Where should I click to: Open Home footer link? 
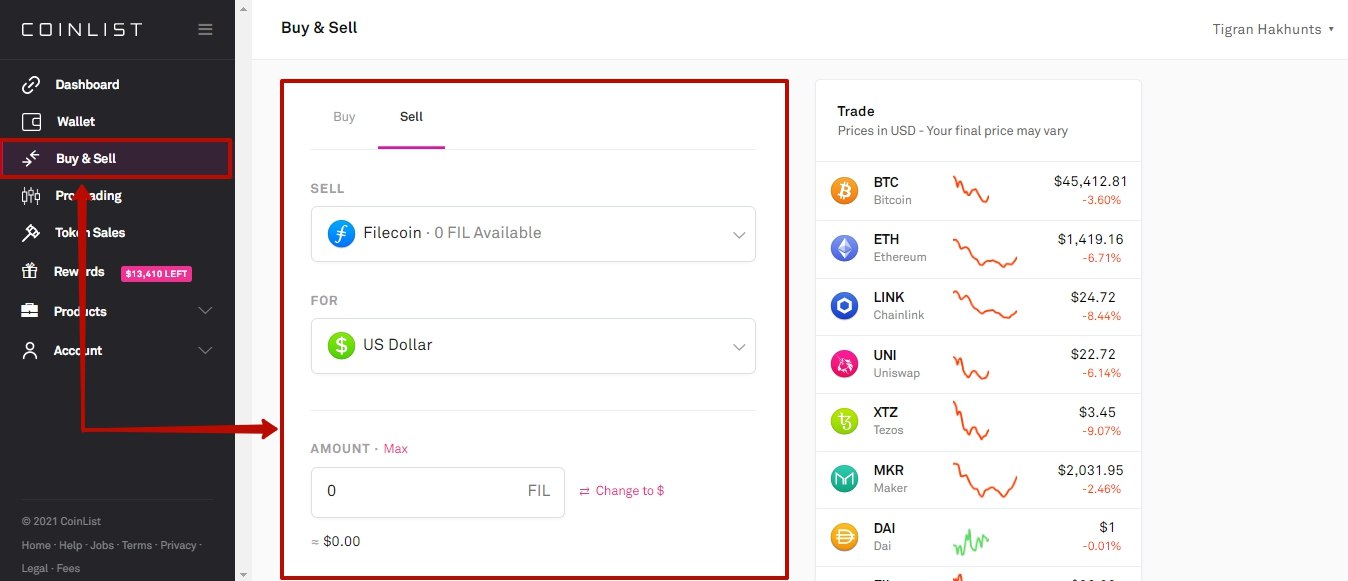click(36, 546)
